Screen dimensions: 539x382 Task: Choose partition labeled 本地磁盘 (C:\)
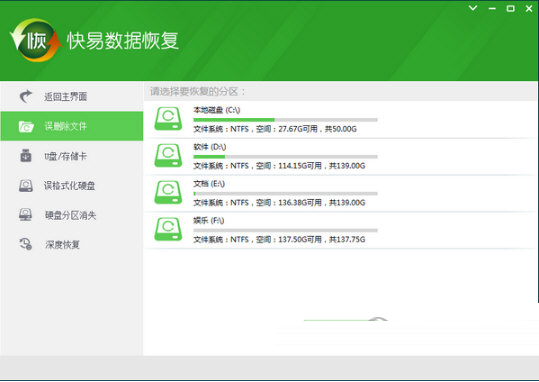click(x=217, y=110)
